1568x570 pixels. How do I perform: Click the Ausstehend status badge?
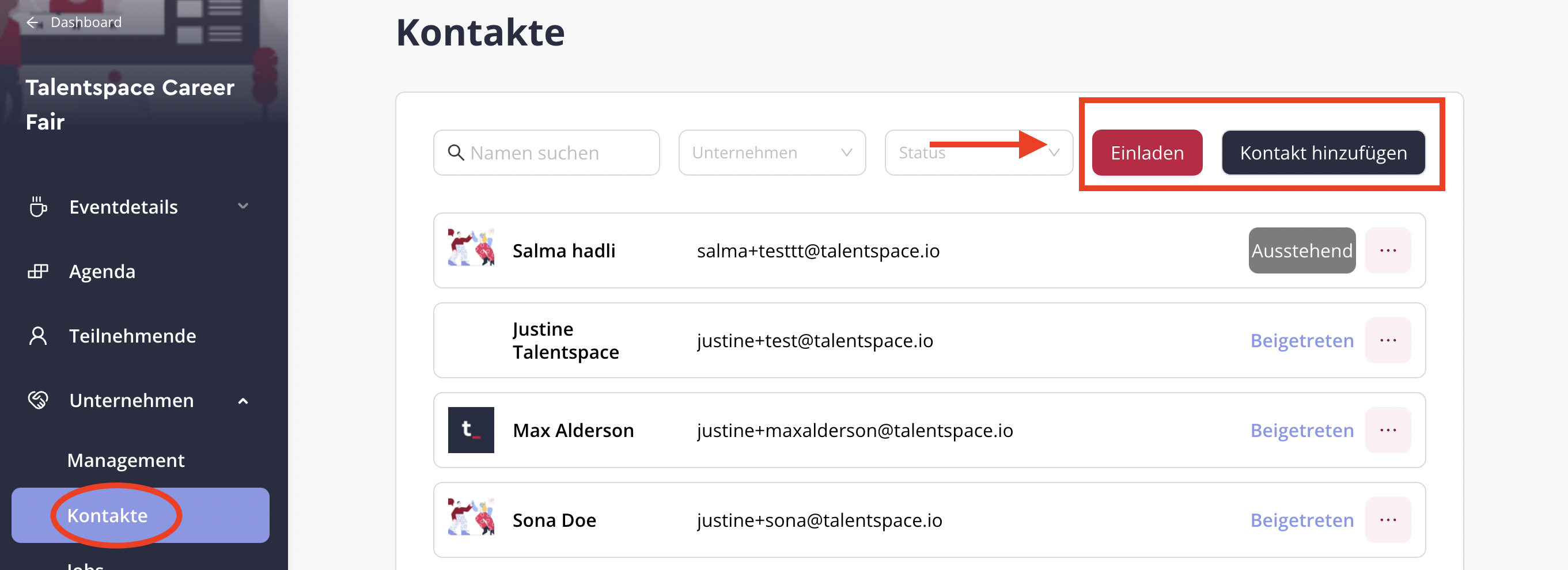pyautogui.click(x=1301, y=250)
